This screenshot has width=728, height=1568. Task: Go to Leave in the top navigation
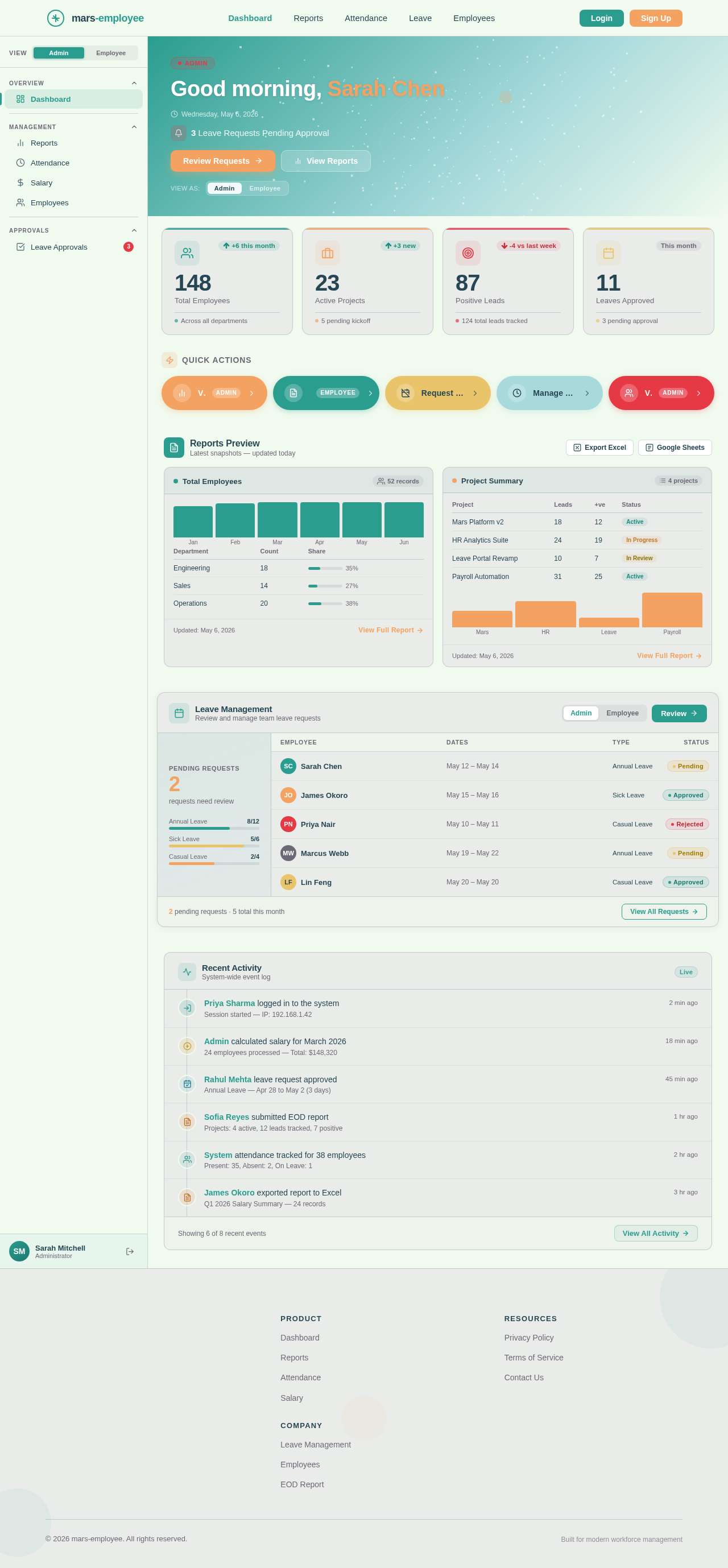tap(420, 18)
